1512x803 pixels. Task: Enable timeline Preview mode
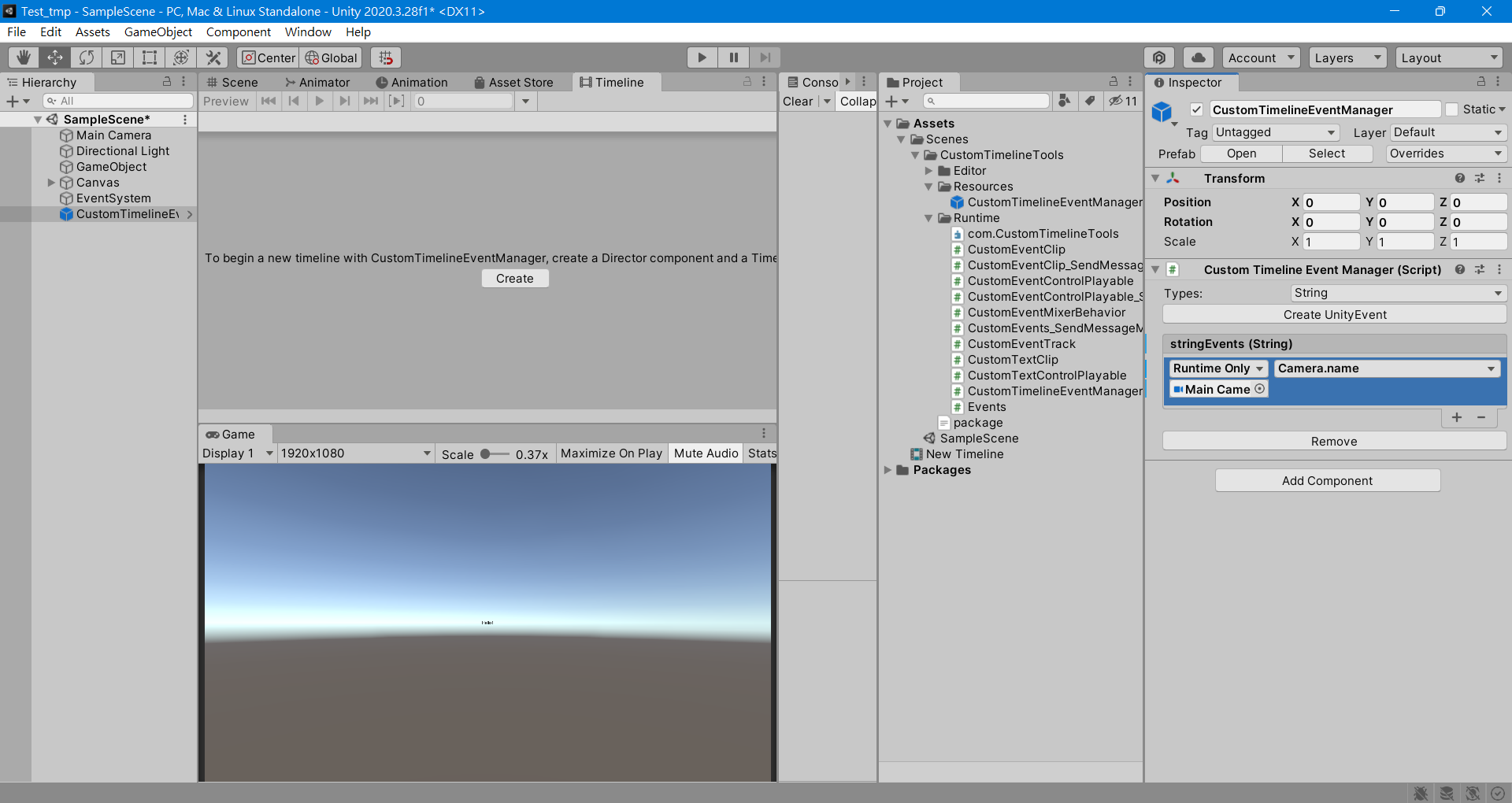tap(226, 101)
